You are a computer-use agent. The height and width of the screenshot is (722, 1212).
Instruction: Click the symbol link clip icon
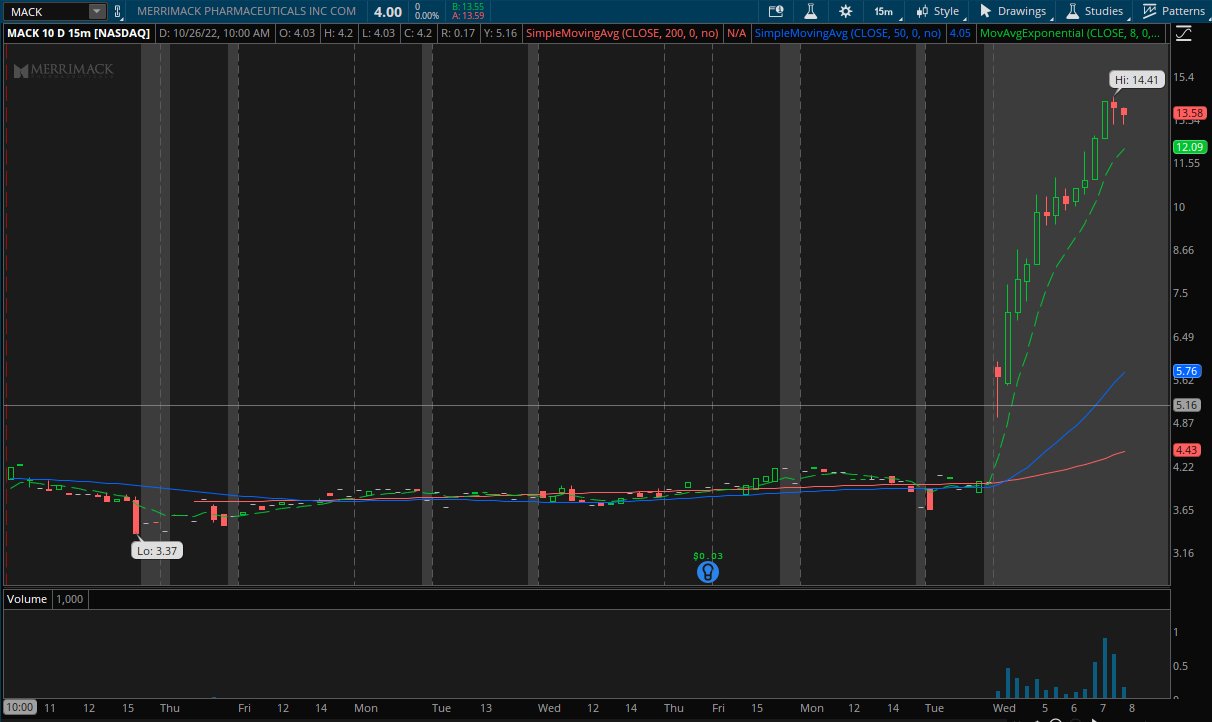point(118,12)
